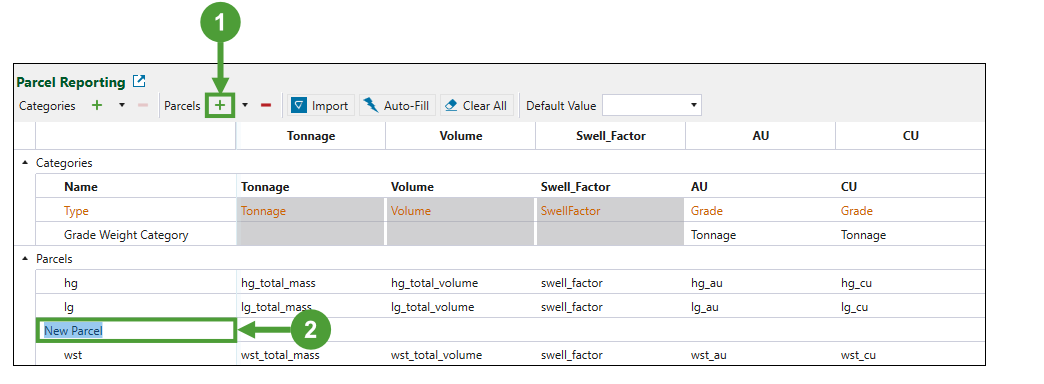
Task: Click the Import button
Action: [320, 105]
